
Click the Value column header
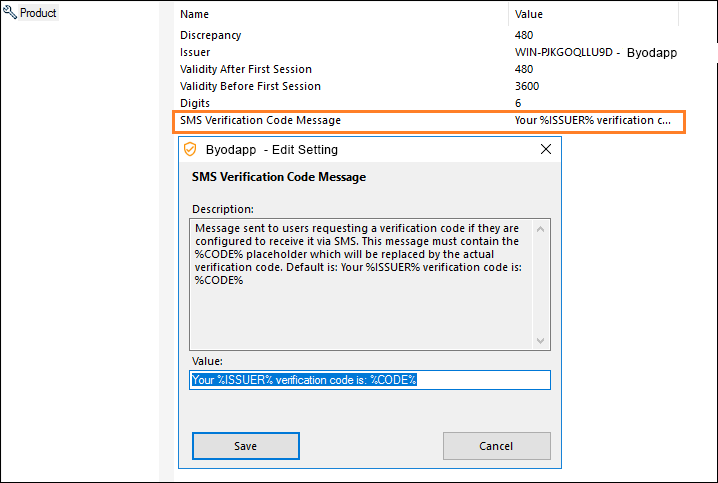click(x=528, y=15)
